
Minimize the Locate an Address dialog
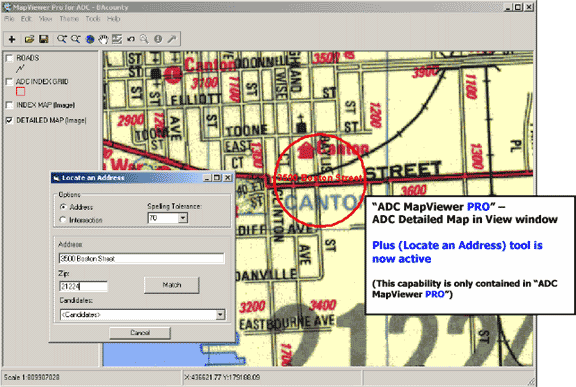[x=207, y=178]
